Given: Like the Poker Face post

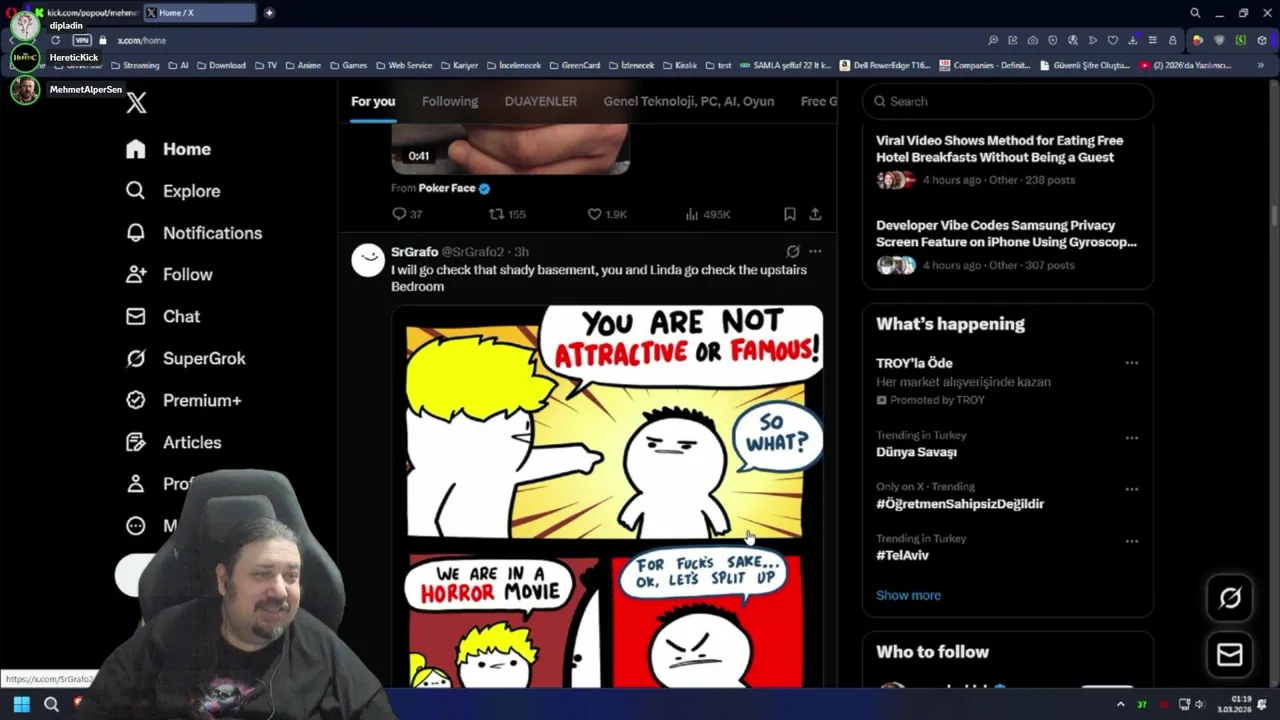Looking at the screenshot, I should (x=607, y=214).
